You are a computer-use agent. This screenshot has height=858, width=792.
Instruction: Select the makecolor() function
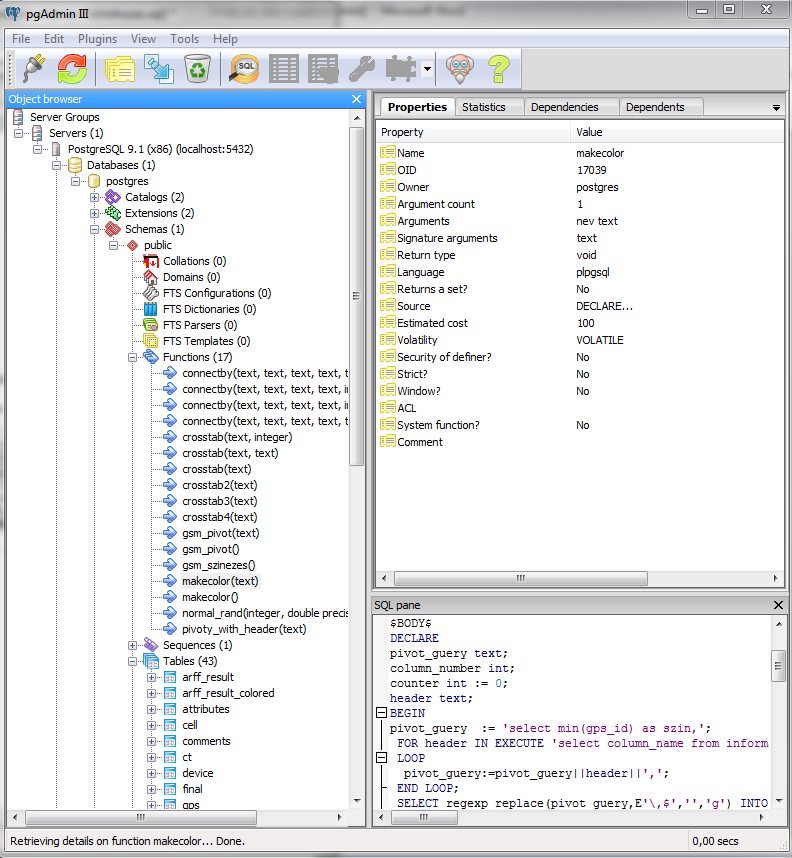click(210, 597)
